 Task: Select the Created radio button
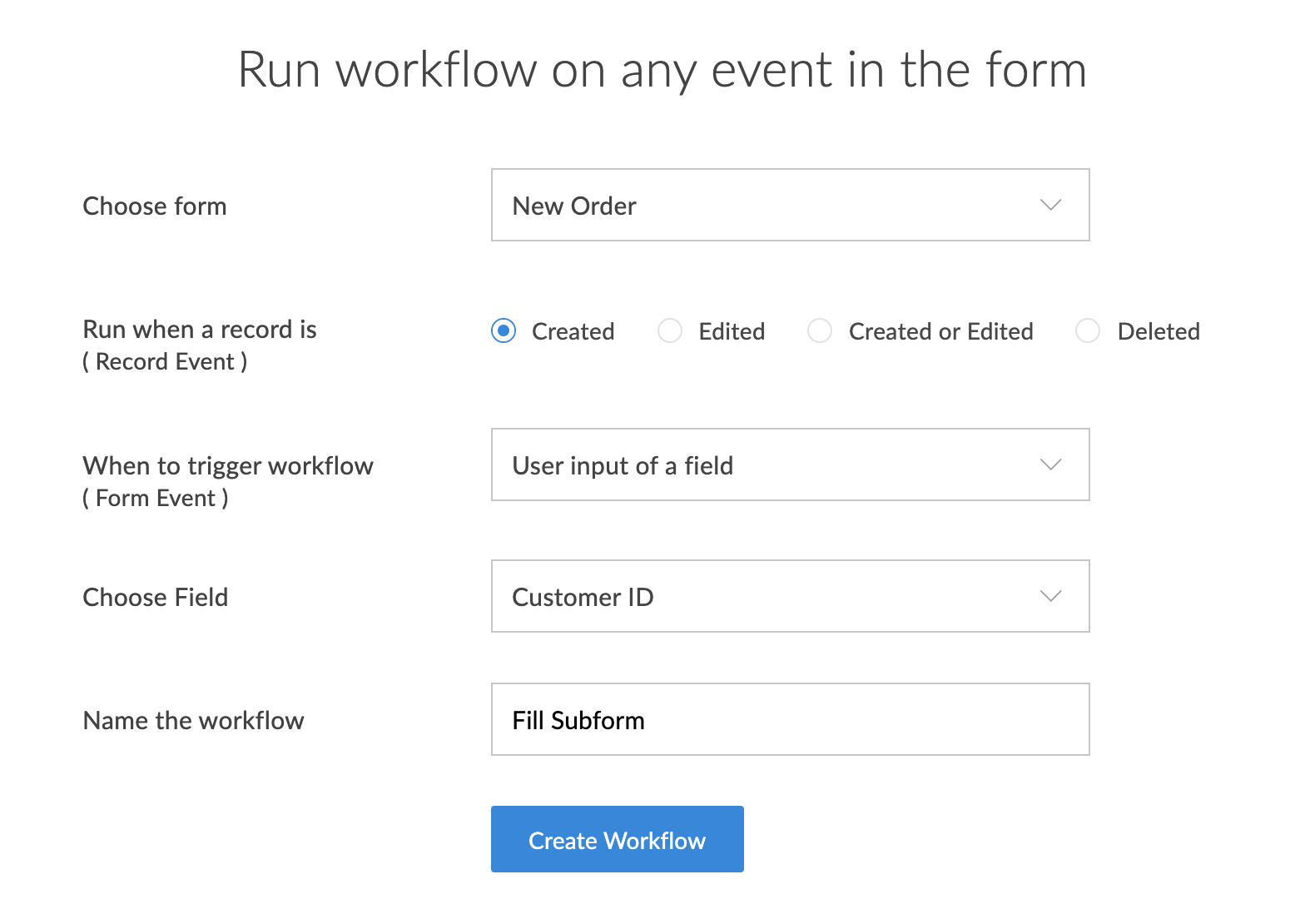504,331
